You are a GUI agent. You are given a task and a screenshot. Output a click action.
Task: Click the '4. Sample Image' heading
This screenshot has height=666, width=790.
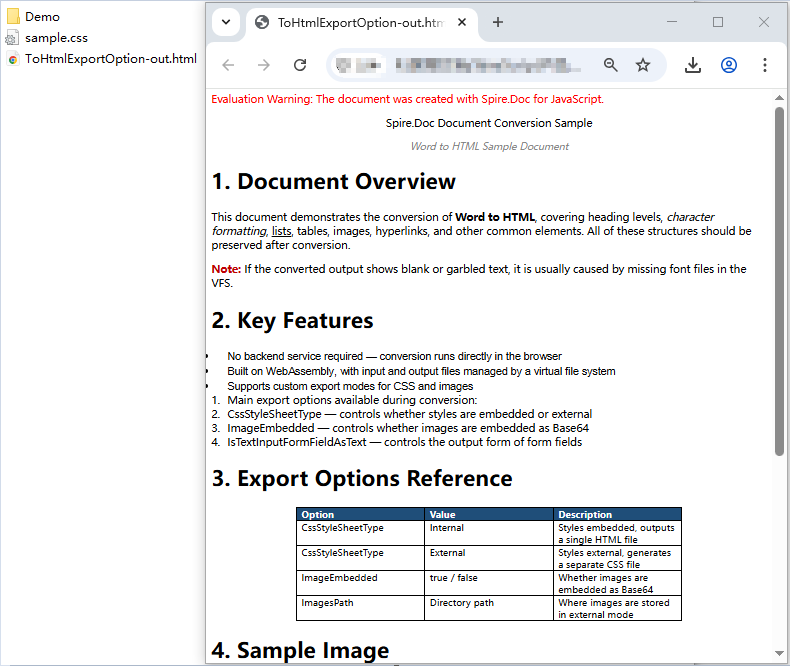point(300,650)
